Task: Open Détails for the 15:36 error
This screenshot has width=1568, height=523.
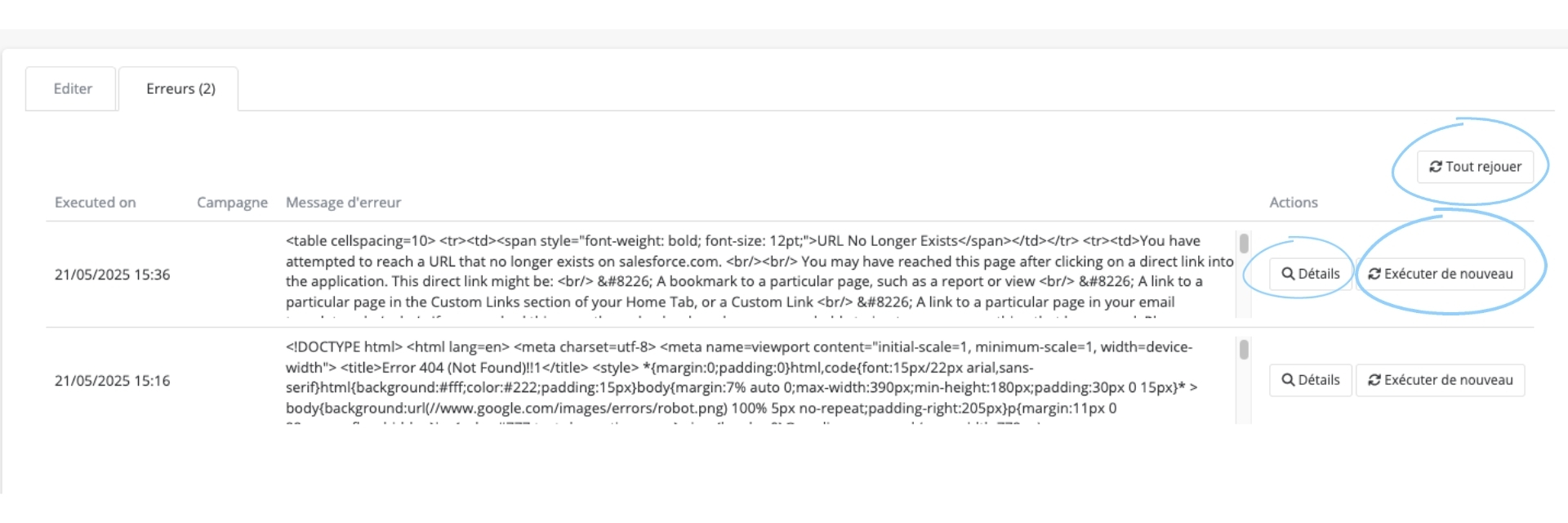Action: [1310, 274]
